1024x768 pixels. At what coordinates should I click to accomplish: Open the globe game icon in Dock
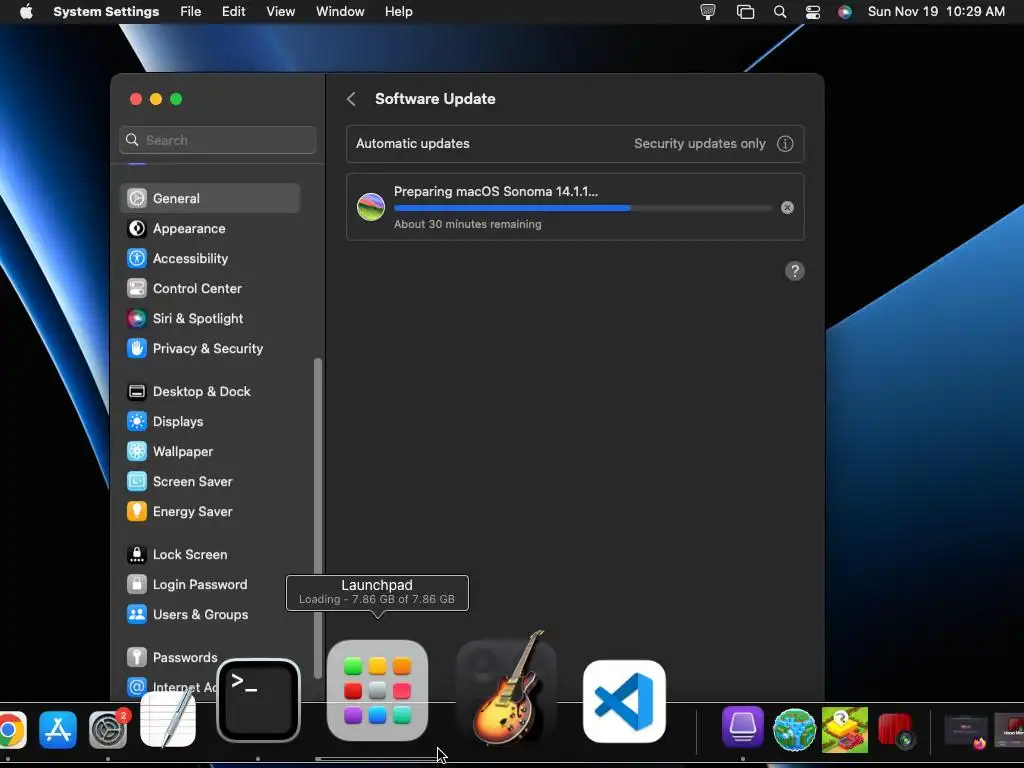(x=794, y=729)
